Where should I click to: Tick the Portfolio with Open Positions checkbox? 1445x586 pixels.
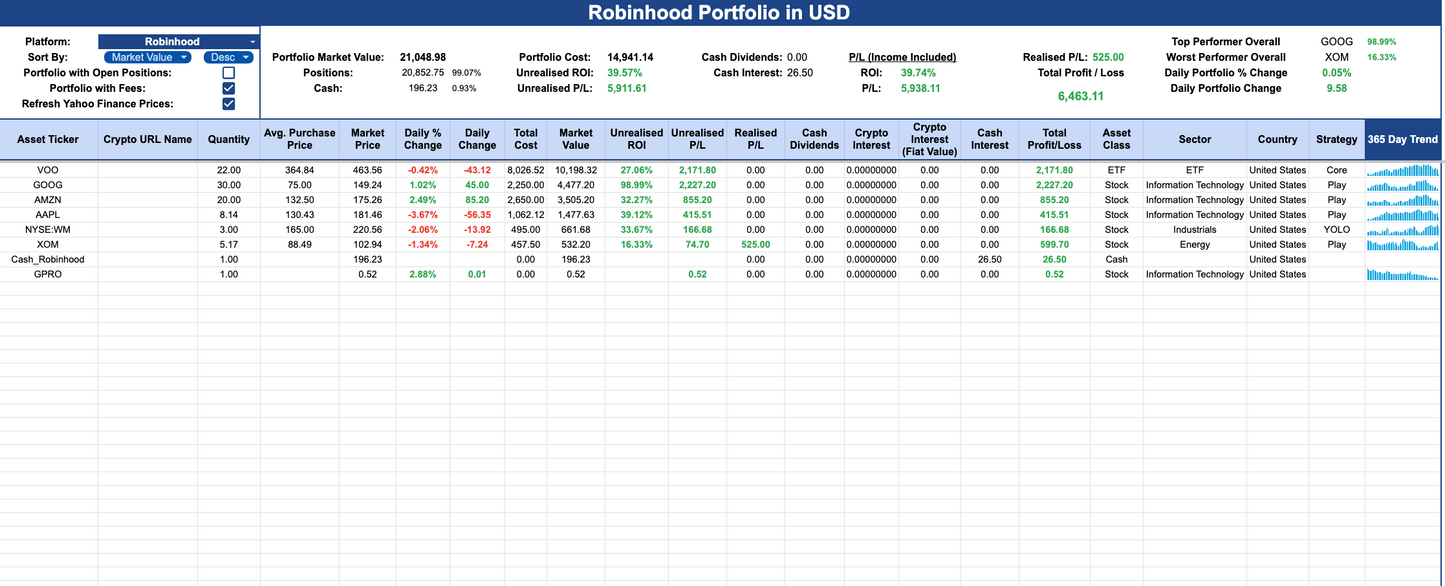229,73
